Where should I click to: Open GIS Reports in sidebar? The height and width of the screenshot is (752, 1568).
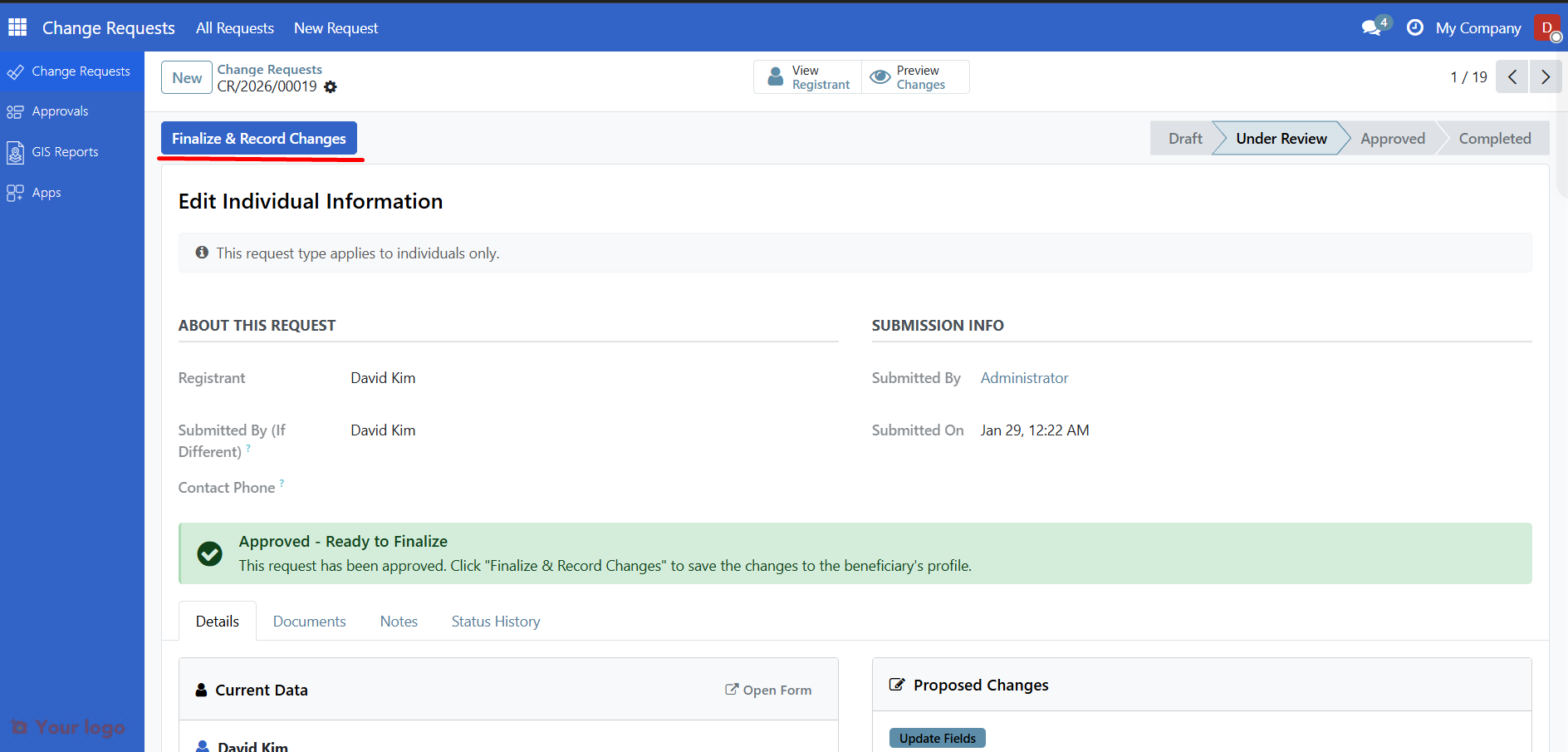click(65, 152)
